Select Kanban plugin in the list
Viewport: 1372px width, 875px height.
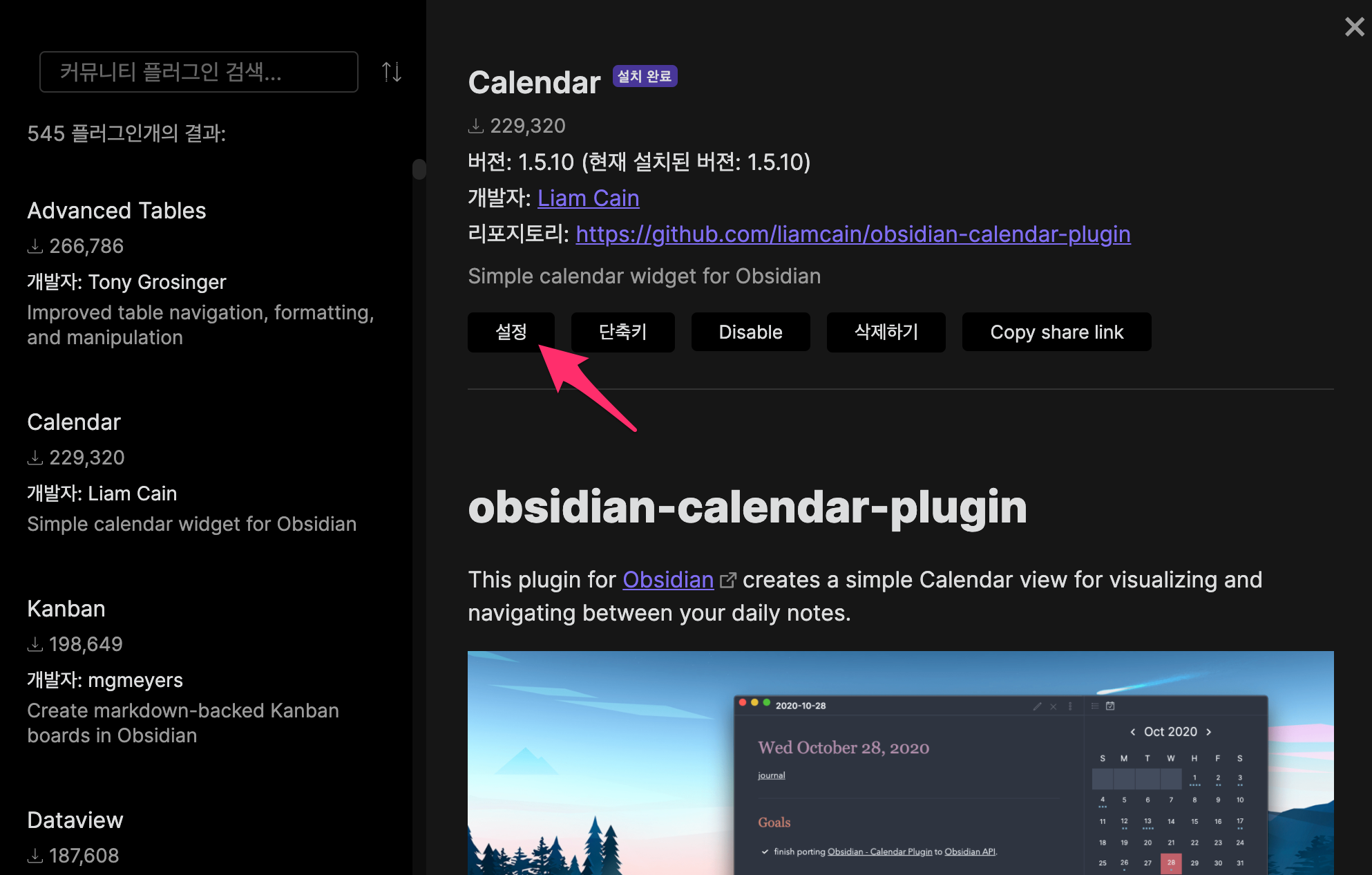[66, 609]
